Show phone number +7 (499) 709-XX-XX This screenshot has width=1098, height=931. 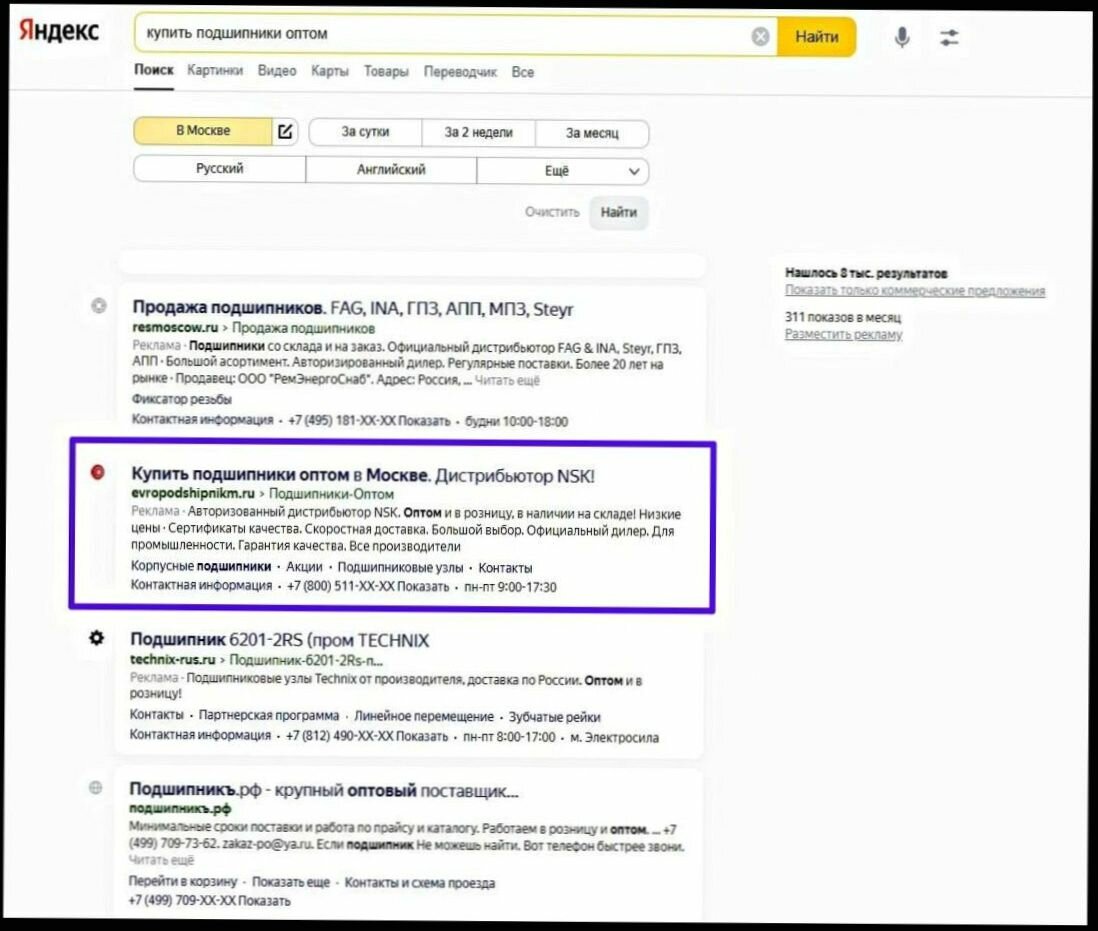pyautogui.click(x=209, y=901)
